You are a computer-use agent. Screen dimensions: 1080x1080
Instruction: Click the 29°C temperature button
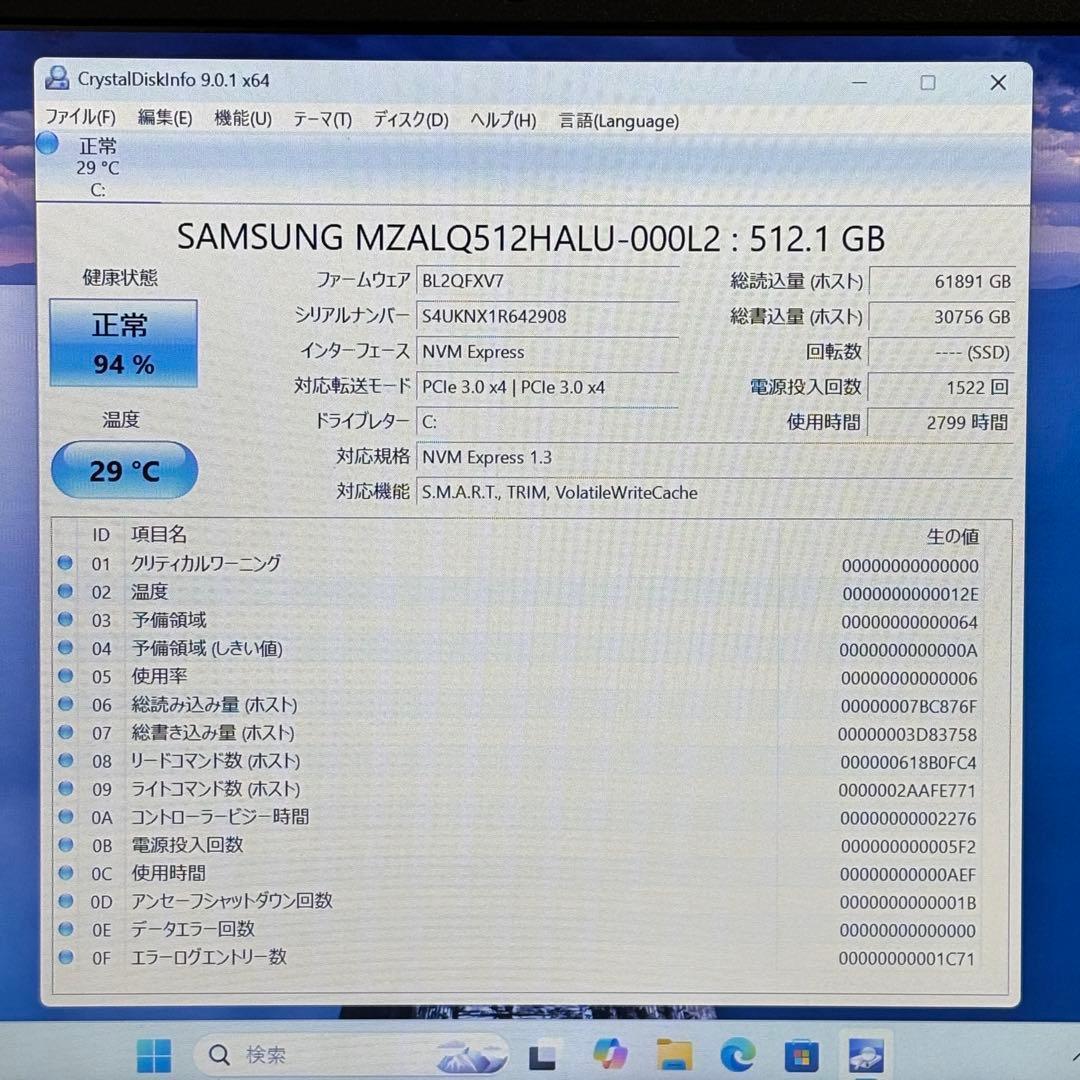coord(123,470)
